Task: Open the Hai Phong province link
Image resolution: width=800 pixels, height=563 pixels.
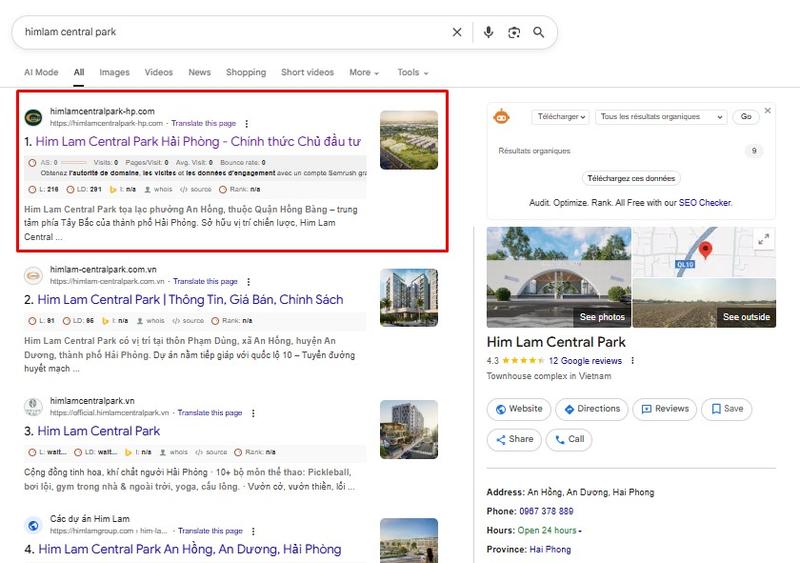Action: (x=550, y=550)
